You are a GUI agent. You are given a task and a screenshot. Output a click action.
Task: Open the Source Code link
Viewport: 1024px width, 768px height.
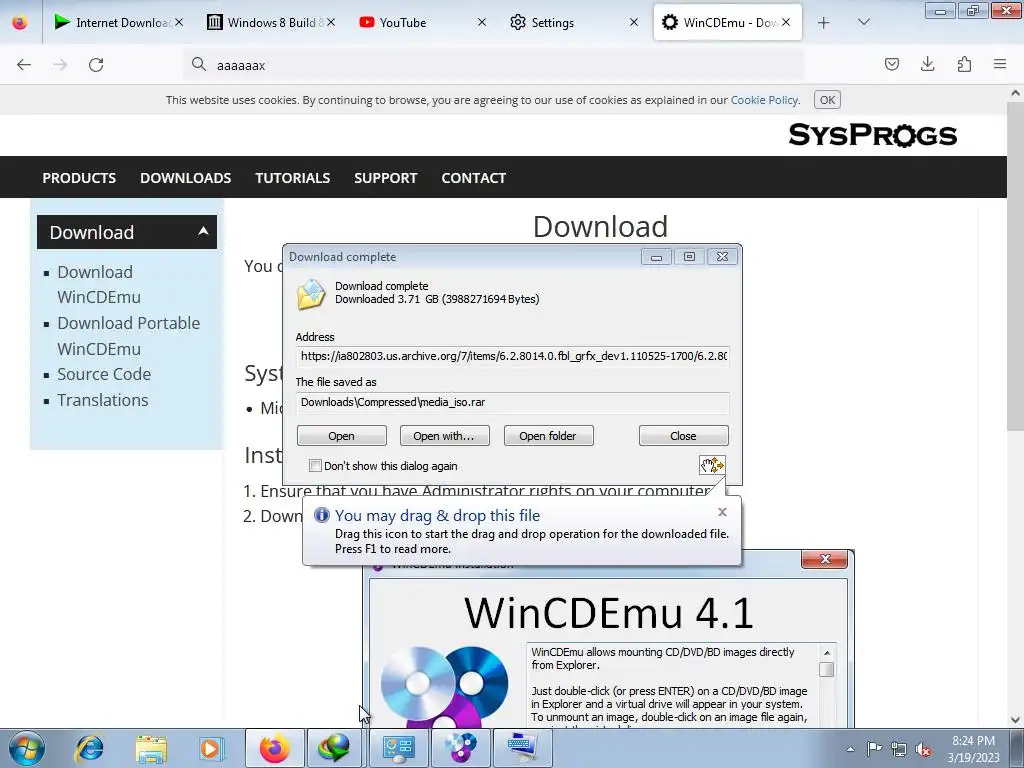coord(104,374)
